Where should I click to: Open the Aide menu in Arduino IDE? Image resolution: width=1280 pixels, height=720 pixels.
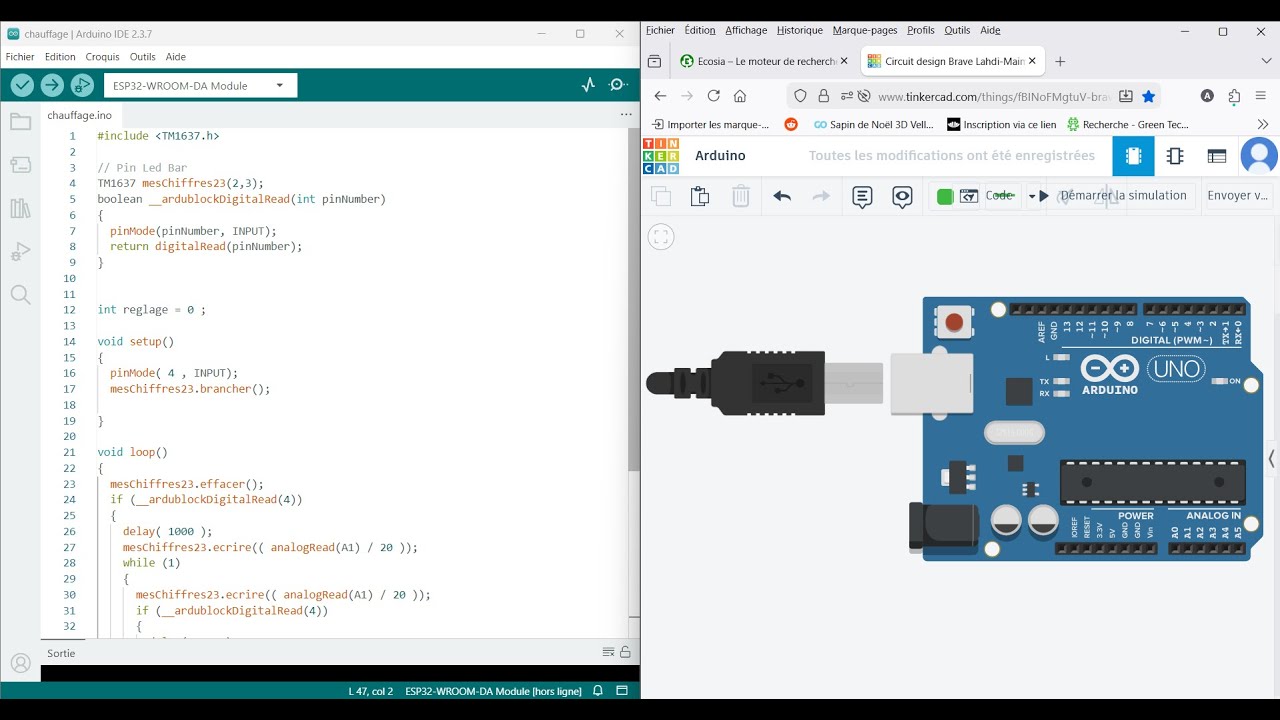coord(176,57)
